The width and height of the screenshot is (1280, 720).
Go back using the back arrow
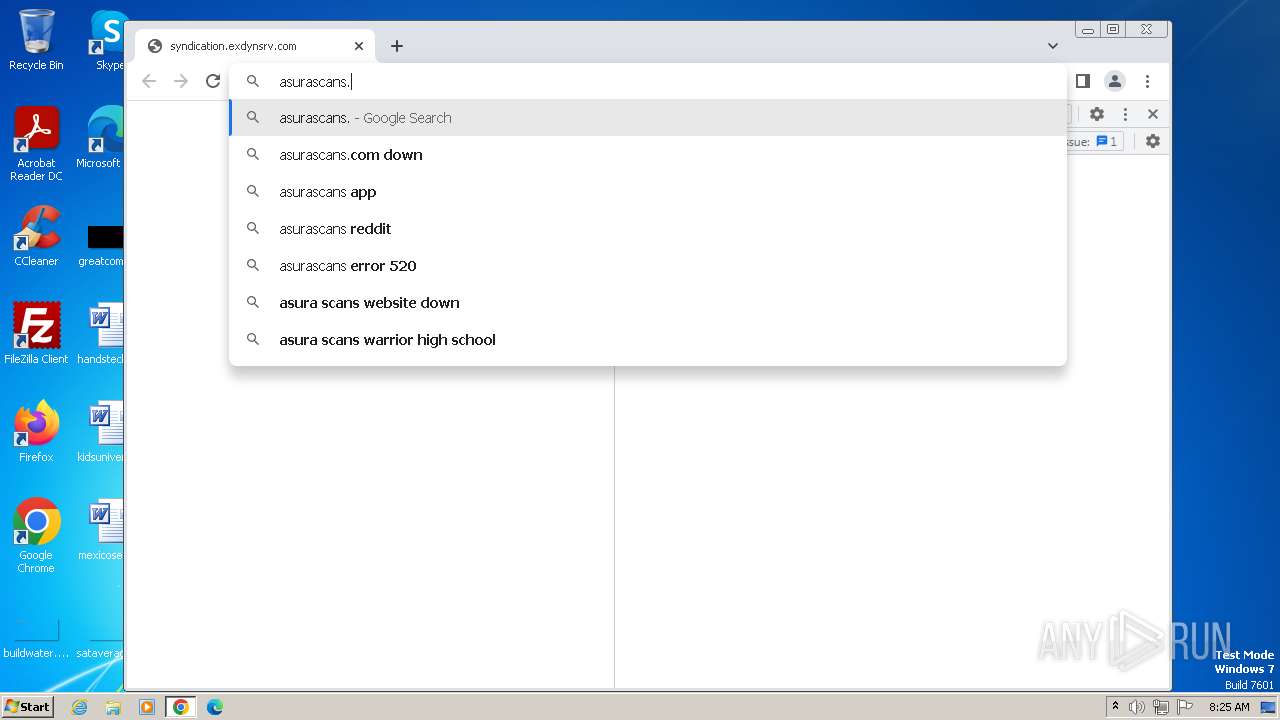click(x=149, y=81)
